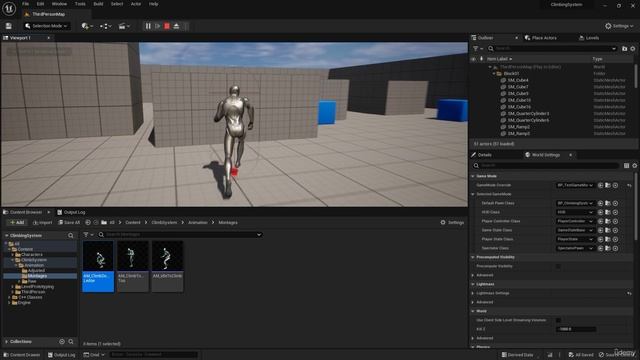The height and width of the screenshot is (360, 640).
Task: Switch to the Output Log tab
Action: point(71,212)
